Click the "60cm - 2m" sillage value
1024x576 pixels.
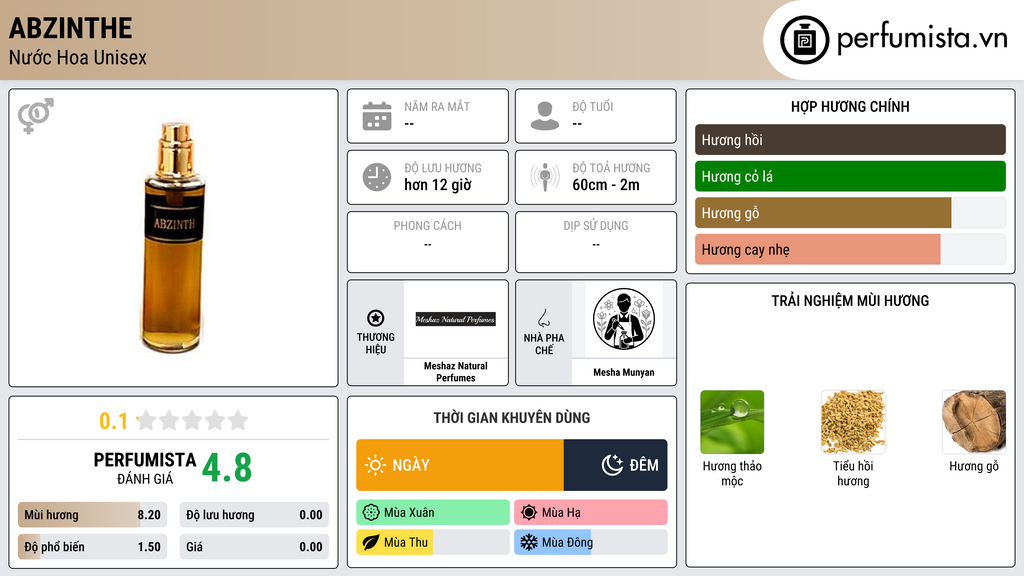pos(606,185)
